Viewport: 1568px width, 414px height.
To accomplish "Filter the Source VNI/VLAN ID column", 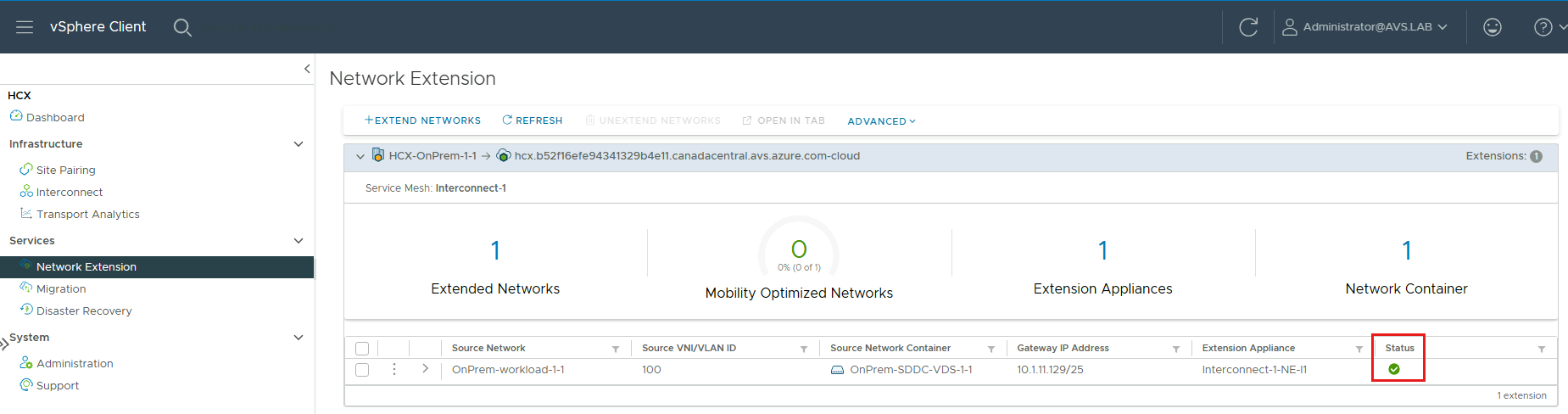I will (x=804, y=349).
